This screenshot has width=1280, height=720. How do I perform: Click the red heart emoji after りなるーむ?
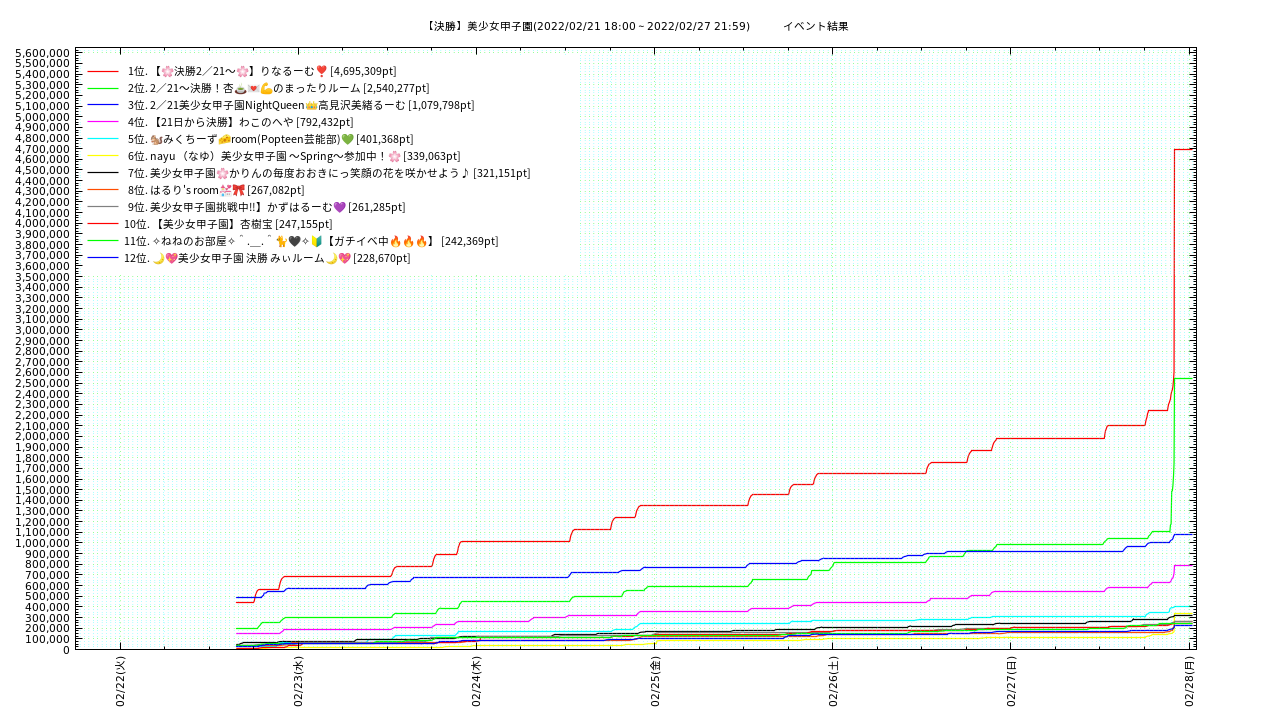tap(321, 71)
